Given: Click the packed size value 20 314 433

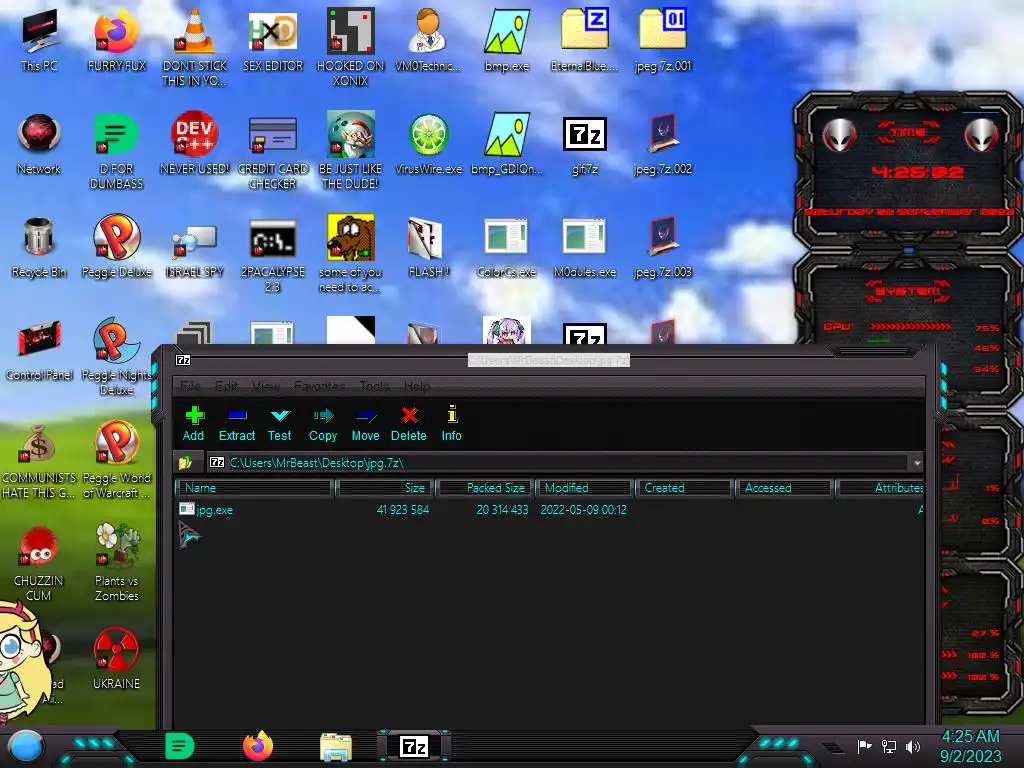Looking at the screenshot, I should point(502,510).
